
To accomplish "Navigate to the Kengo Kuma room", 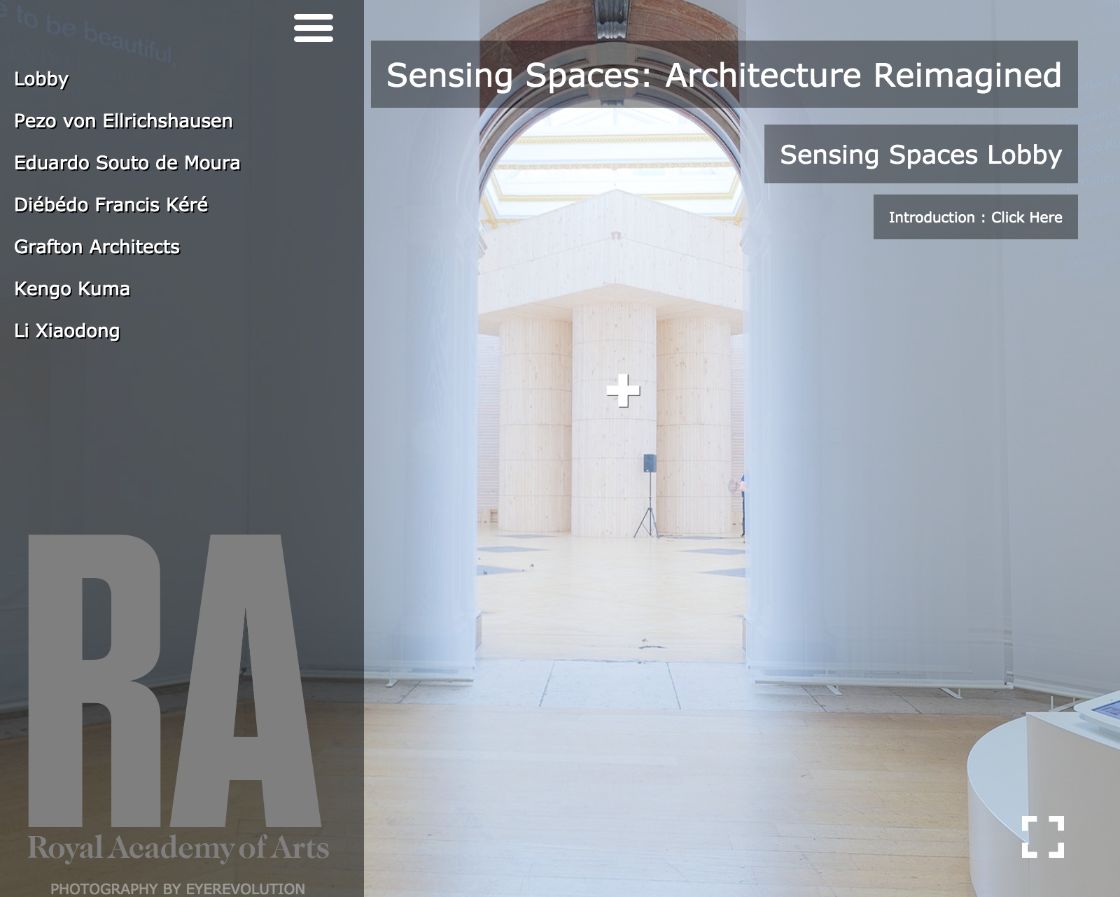I will (x=72, y=289).
